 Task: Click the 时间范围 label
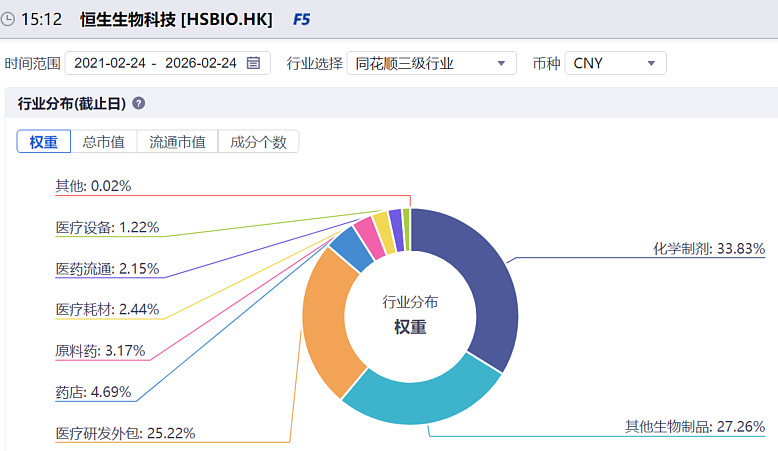tap(32, 63)
